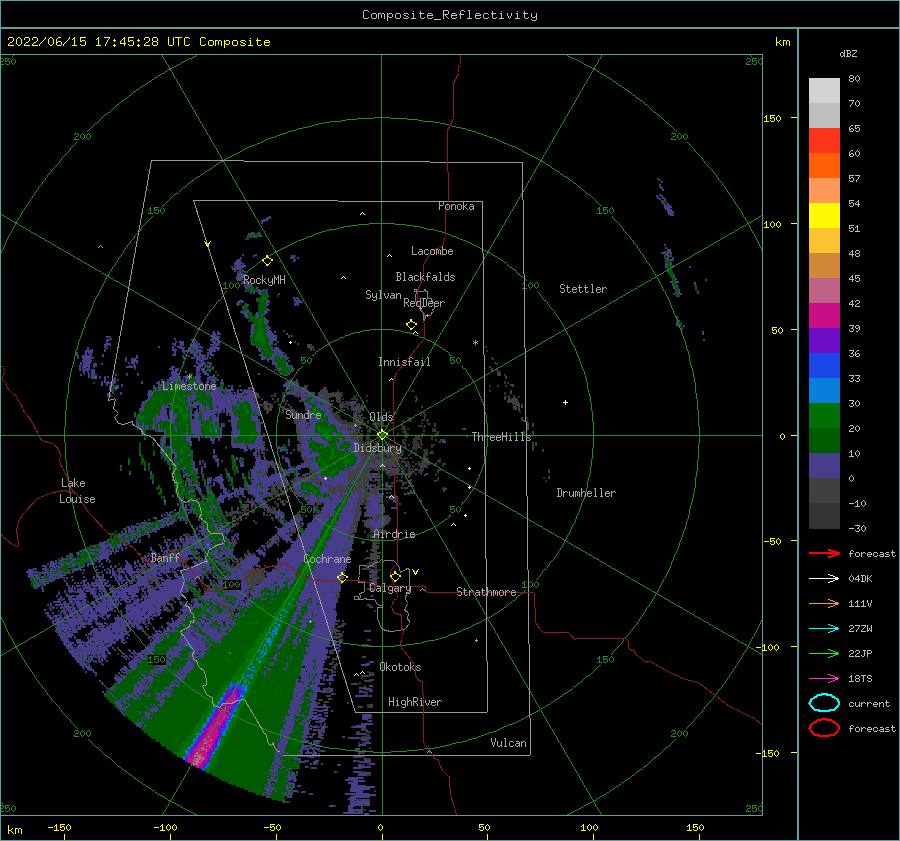Click the Strathmore city label

(x=486, y=592)
